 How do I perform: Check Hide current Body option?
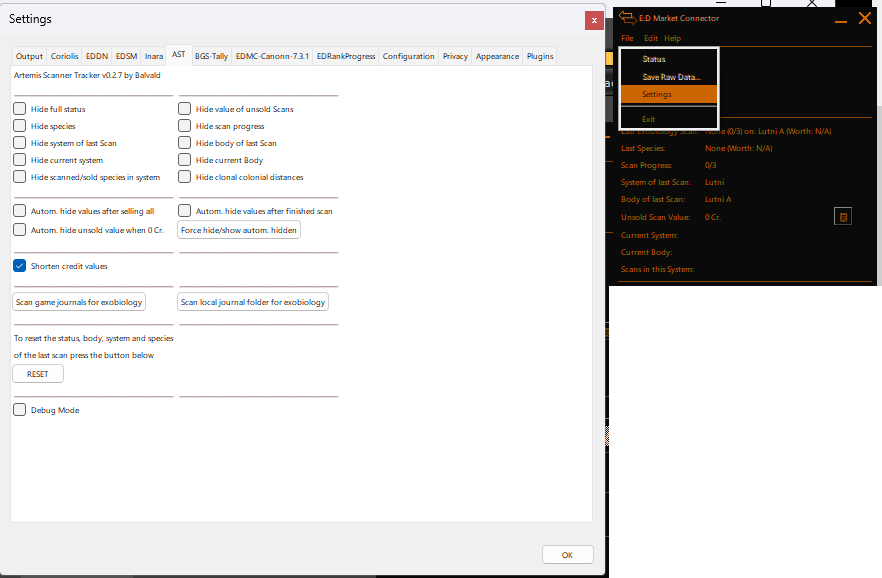[x=184, y=160]
